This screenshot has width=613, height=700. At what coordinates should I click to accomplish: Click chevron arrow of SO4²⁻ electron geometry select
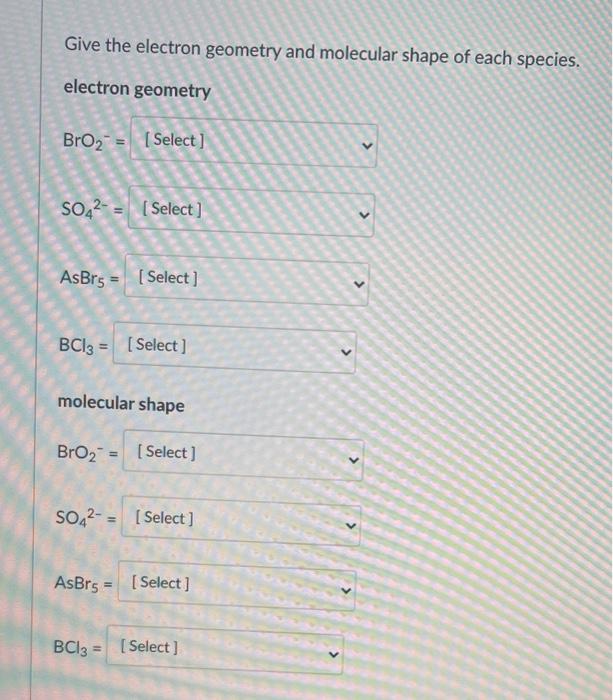click(364, 215)
